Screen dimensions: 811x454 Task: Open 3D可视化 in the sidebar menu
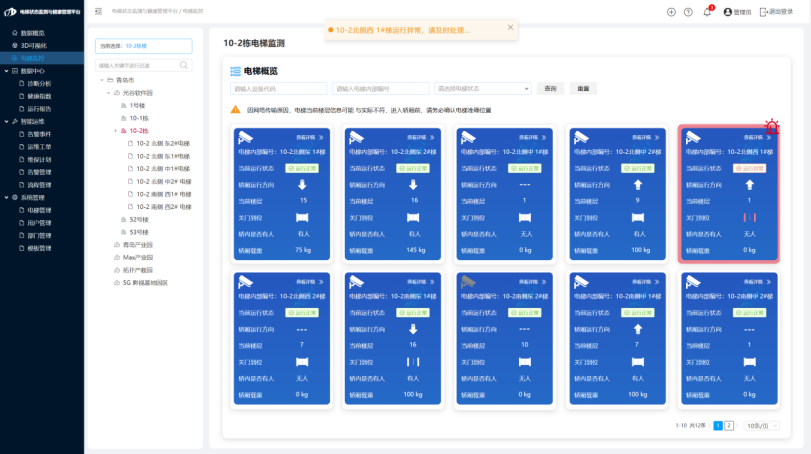(x=34, y=45)
